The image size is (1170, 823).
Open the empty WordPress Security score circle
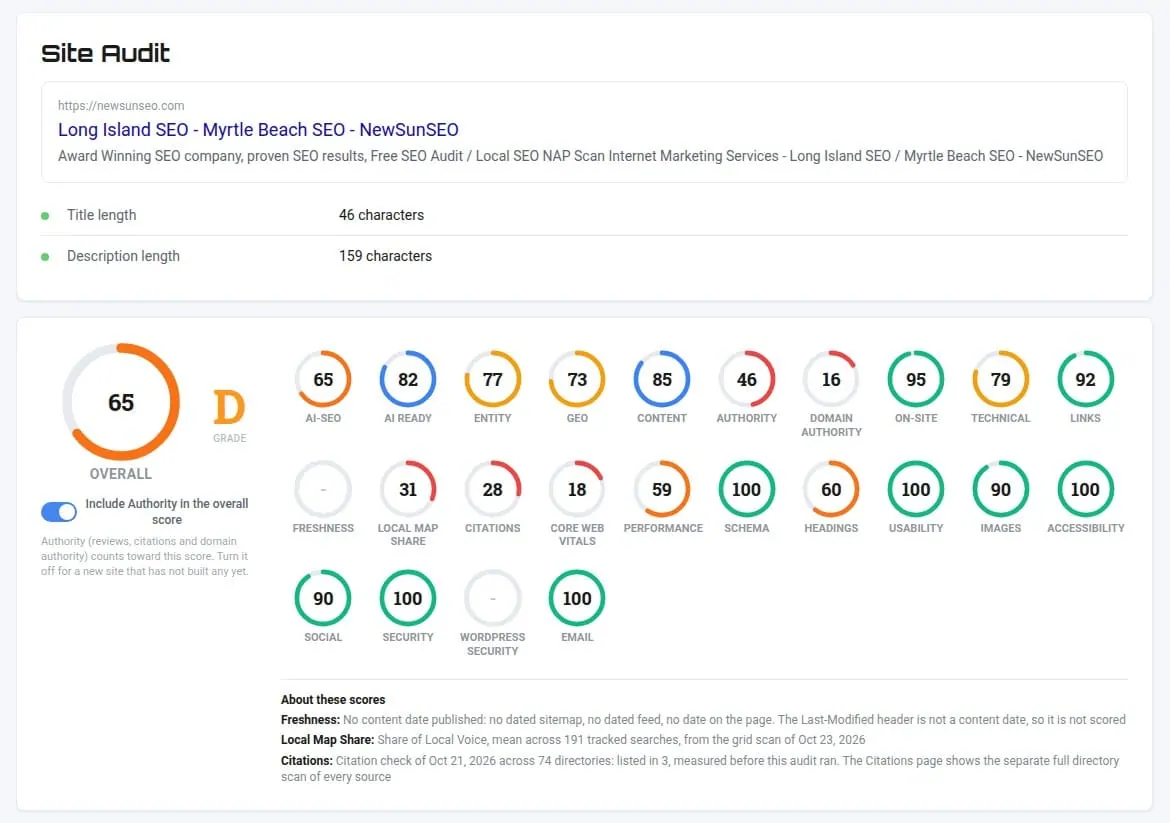pyautogui.click(x=492, y=598)
